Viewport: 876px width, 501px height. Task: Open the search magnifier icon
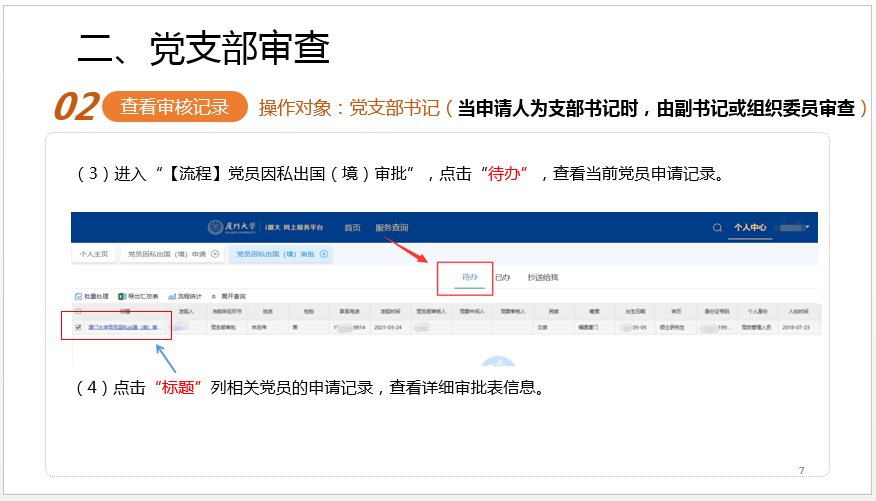tap(717, 228)
